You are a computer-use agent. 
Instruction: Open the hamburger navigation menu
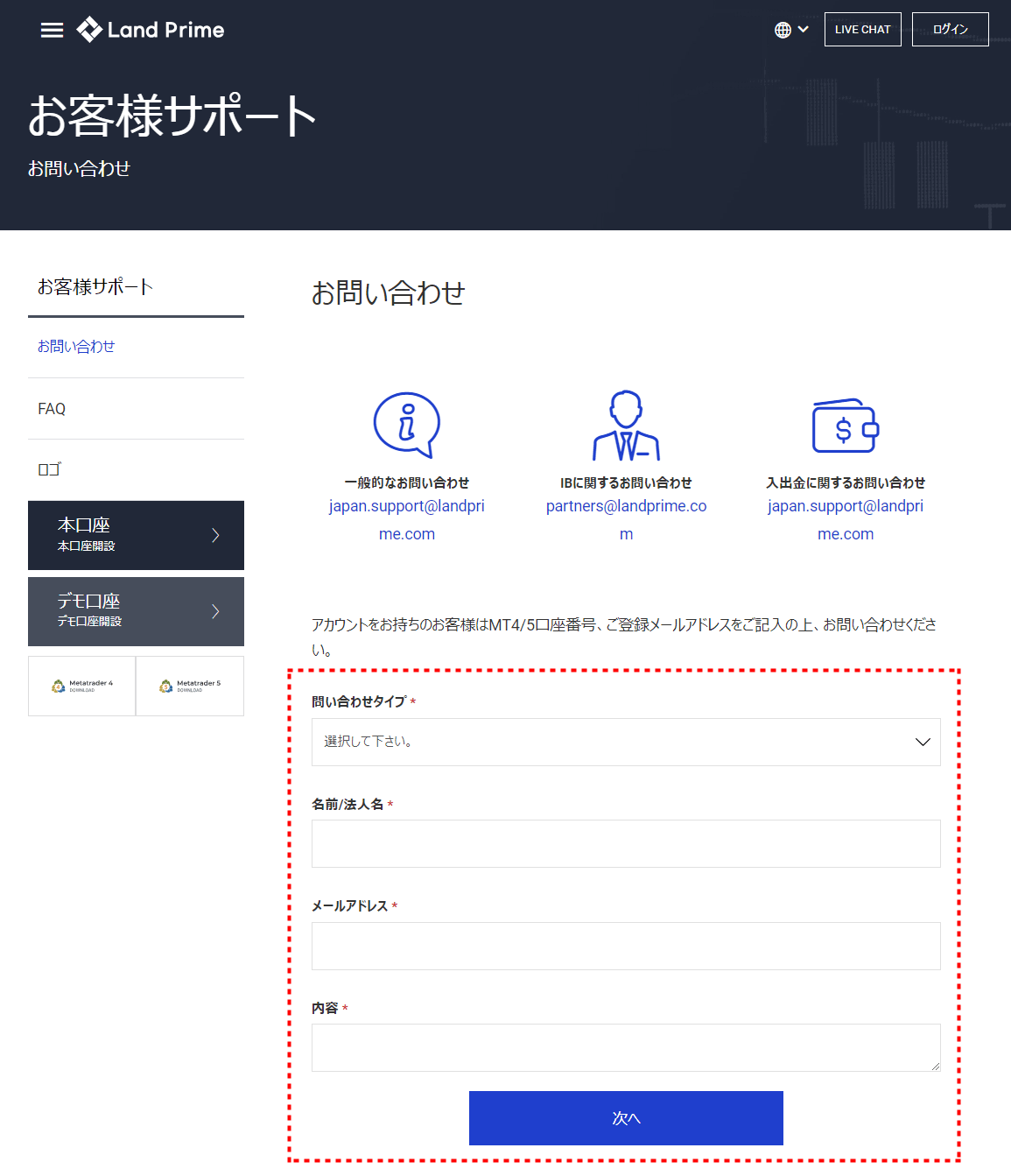pyautogui.click(x=52, y=29)
